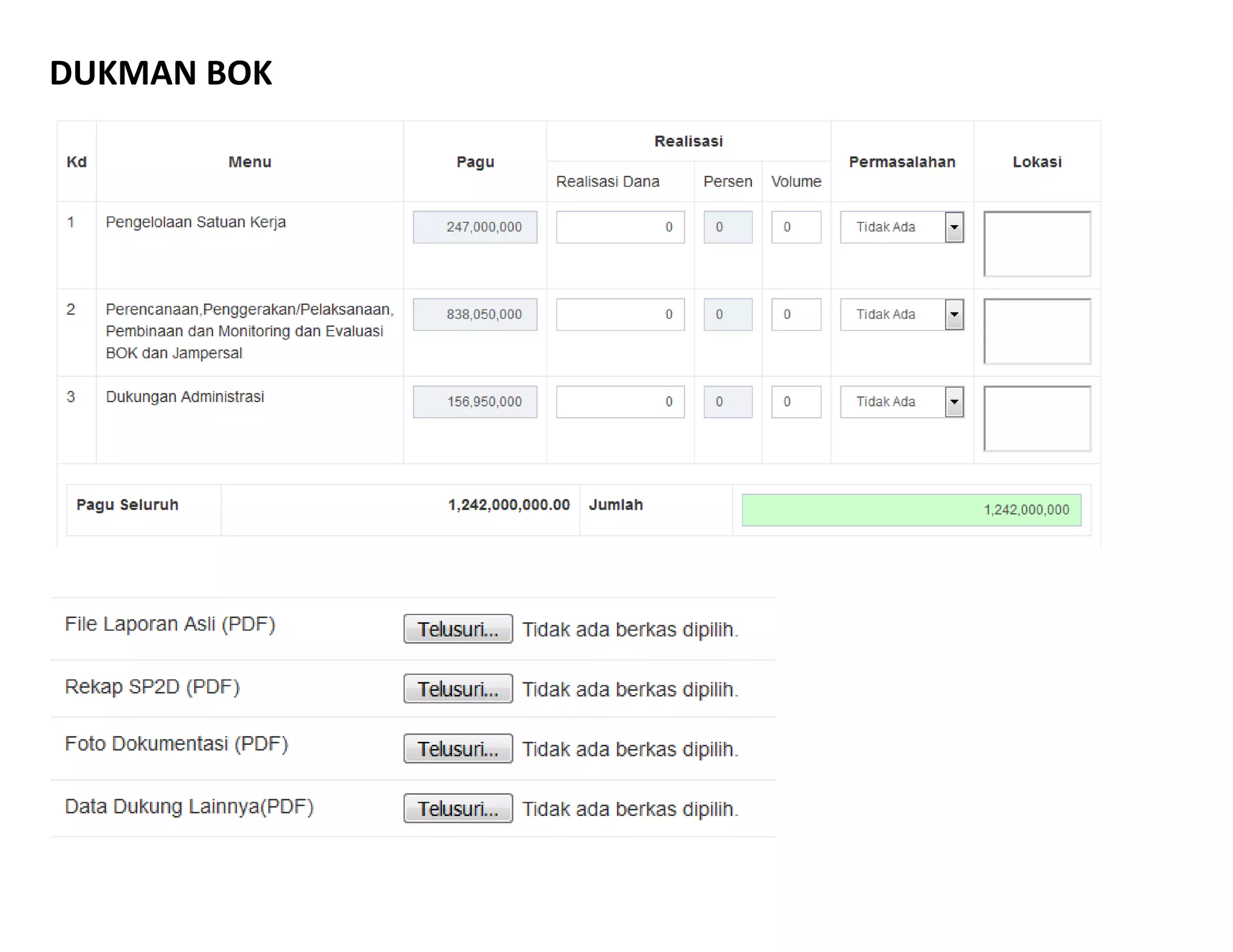Click Telusuri button for File Laporan Asli
1233x952 pixels.
[458, 629]
